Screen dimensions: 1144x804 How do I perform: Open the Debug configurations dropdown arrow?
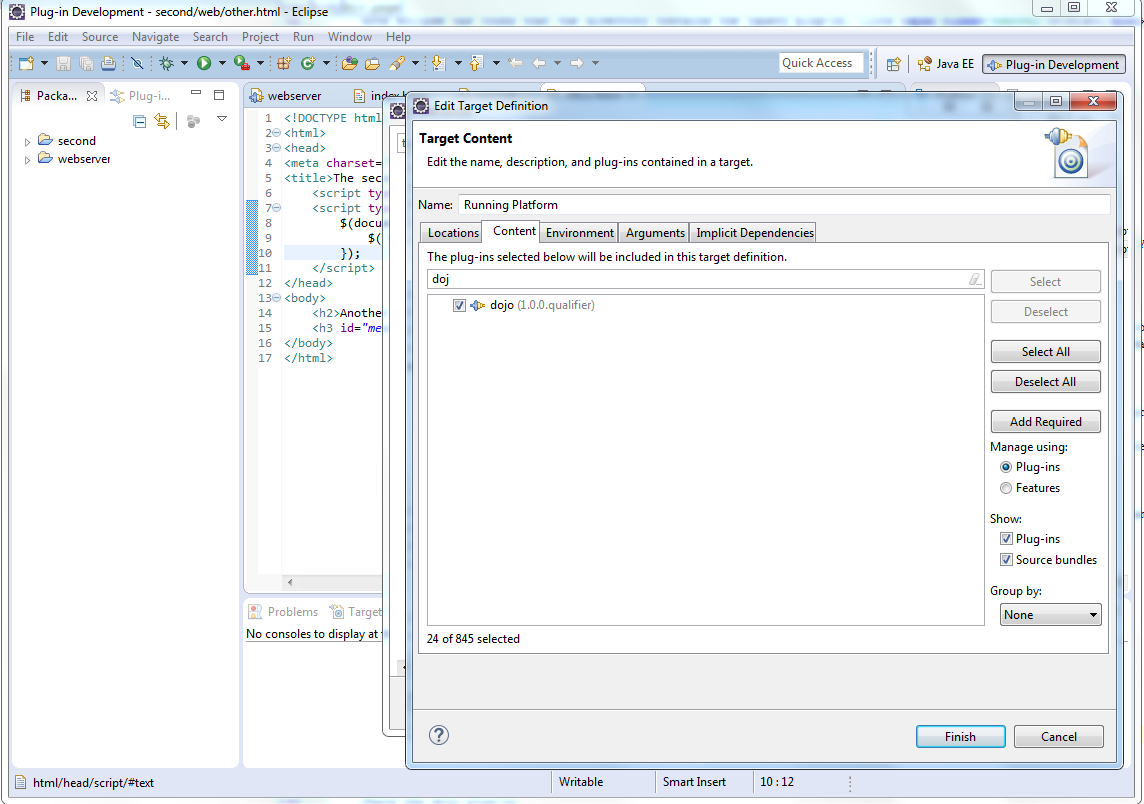pos(184,63)
